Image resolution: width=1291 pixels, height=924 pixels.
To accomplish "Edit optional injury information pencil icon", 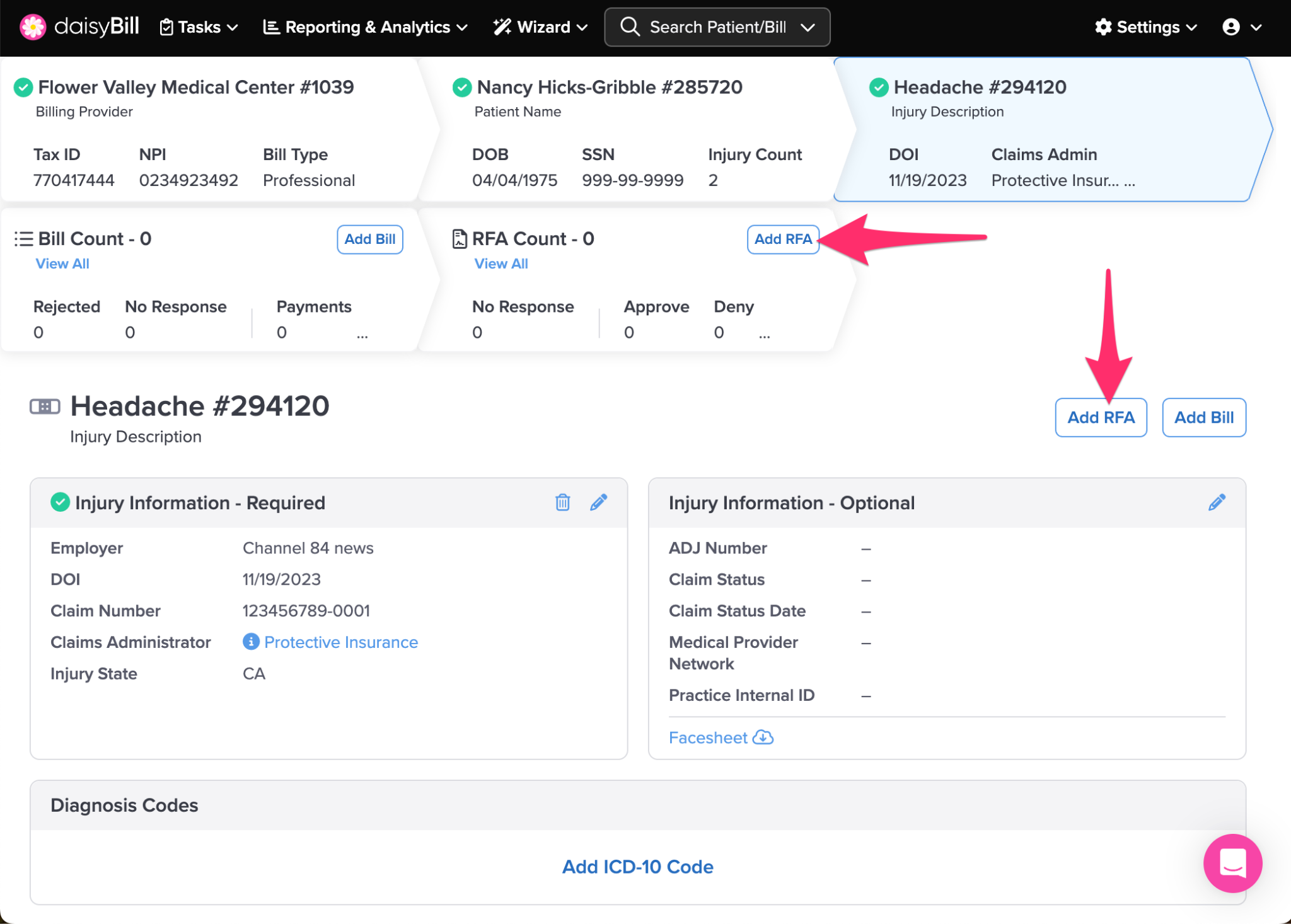I will pyautogui.click(x=1217, y=502).
